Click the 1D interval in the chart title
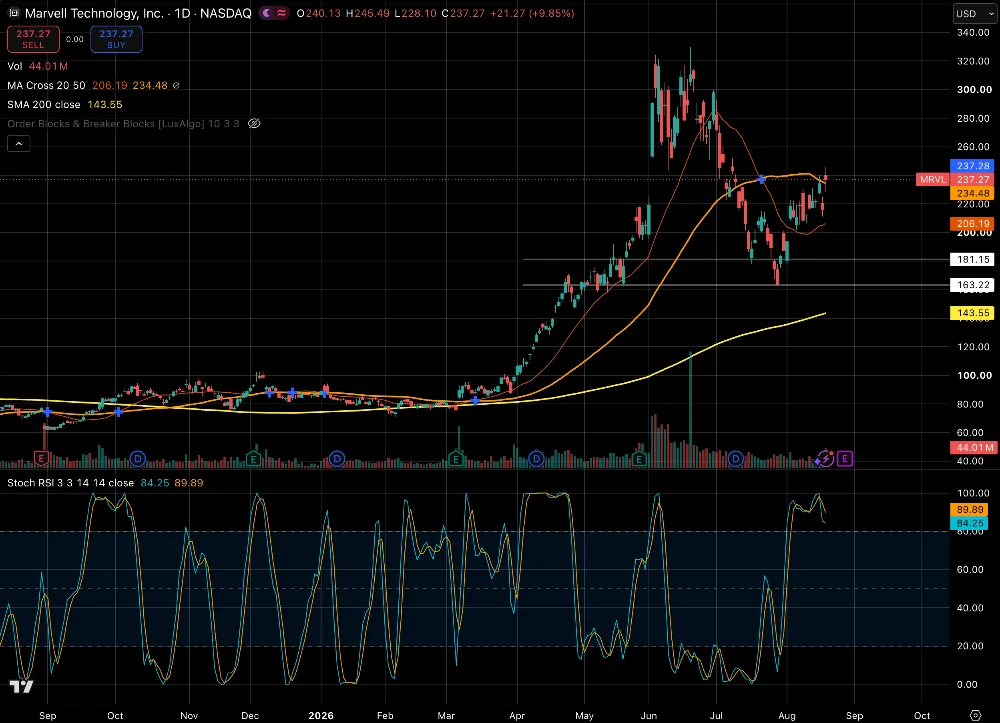Image resolution: width=1000 pixels, height=723 pixels. 182,13
